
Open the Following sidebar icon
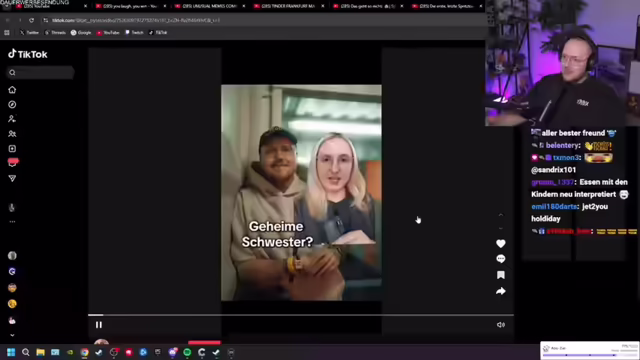(12, 119)
